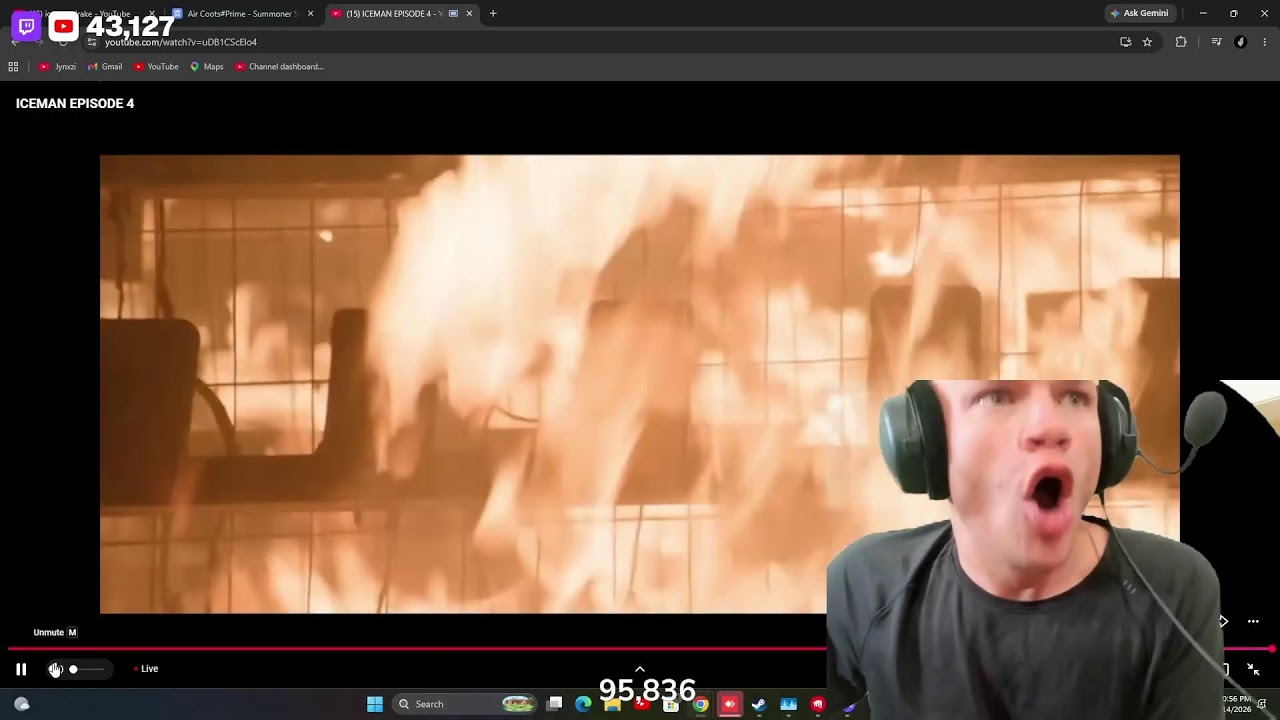Open the Maps bookmark

coord(207,67)
